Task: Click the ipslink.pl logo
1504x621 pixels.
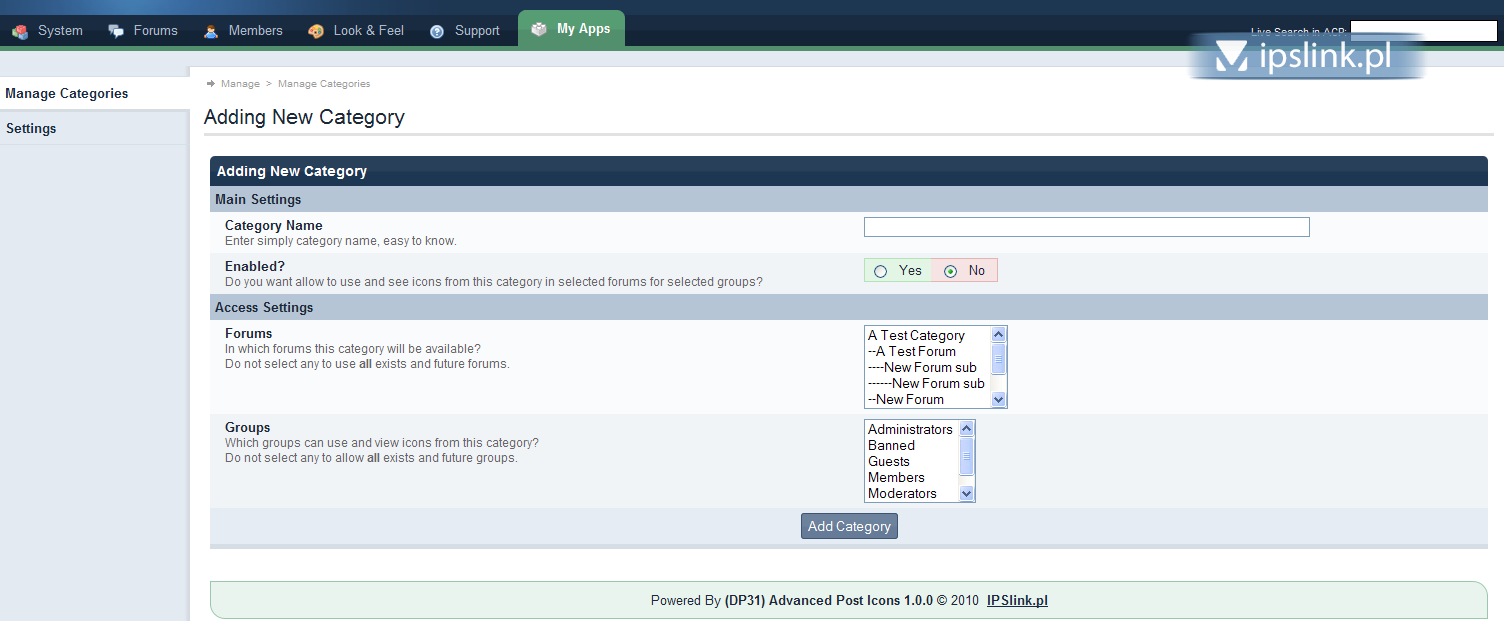Action: (1307, 57)
